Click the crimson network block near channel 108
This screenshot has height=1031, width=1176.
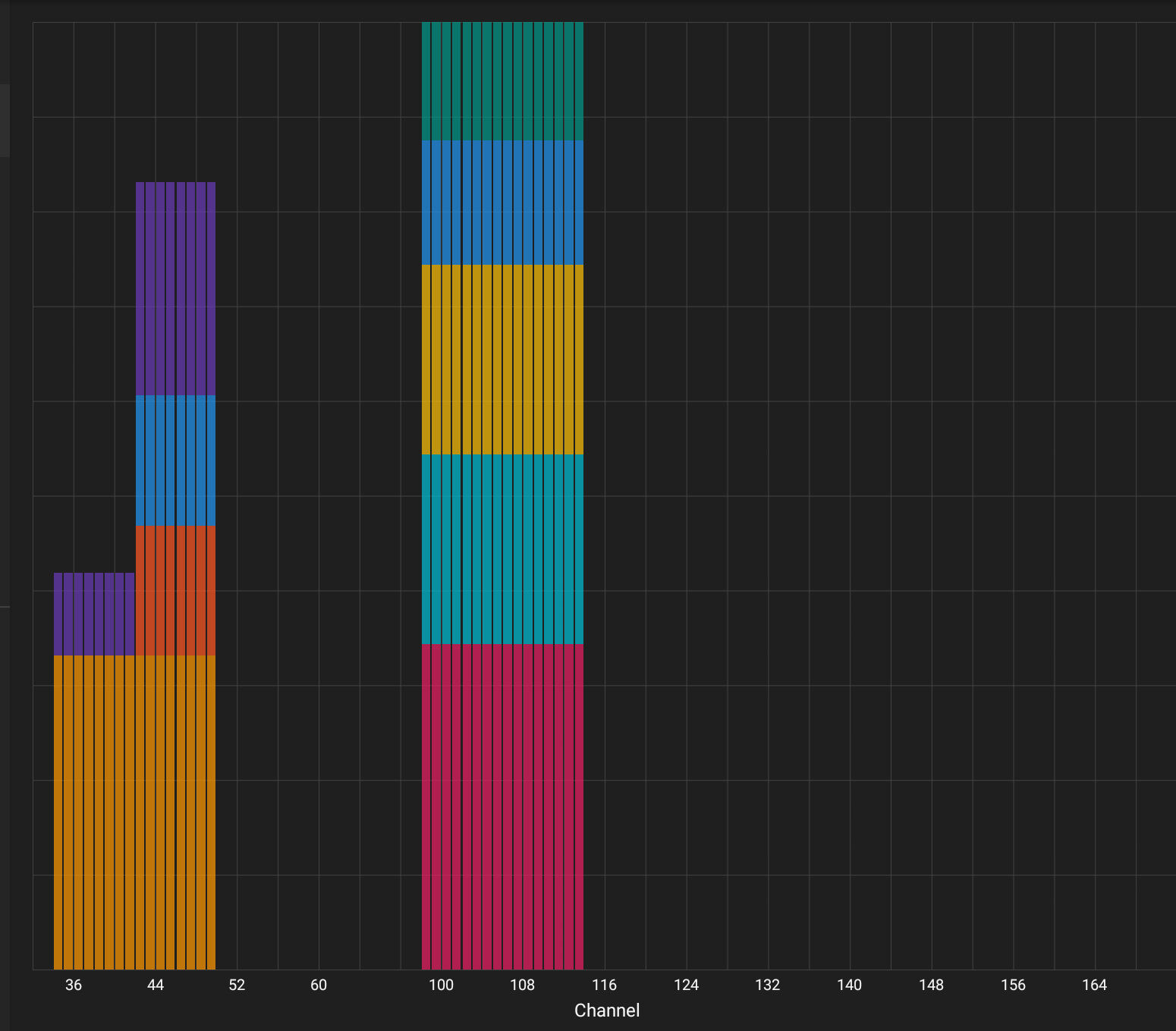click(x=502, y=806)
